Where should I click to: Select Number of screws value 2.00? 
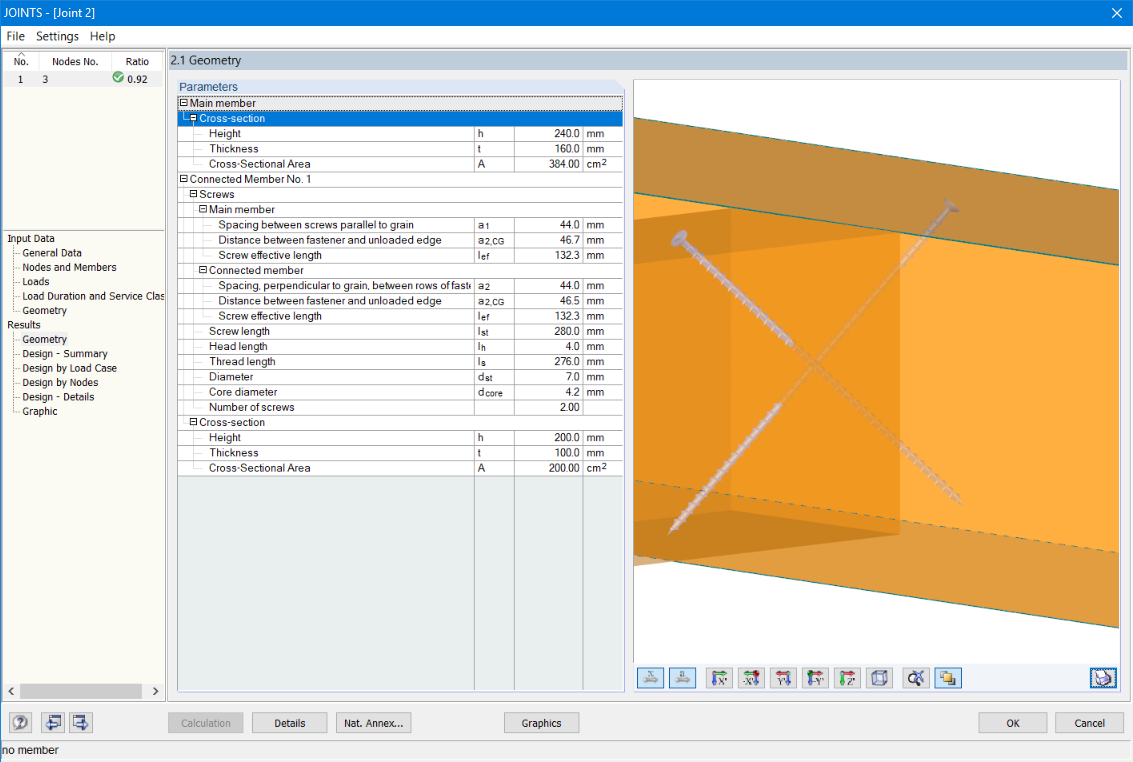(548, 407)
